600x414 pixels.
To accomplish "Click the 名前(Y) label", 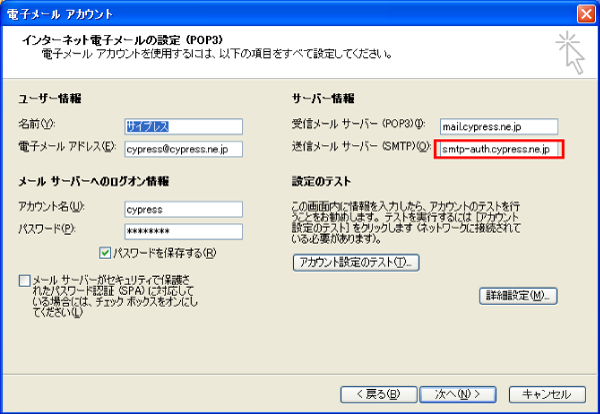I will click(x=37, y=124).
